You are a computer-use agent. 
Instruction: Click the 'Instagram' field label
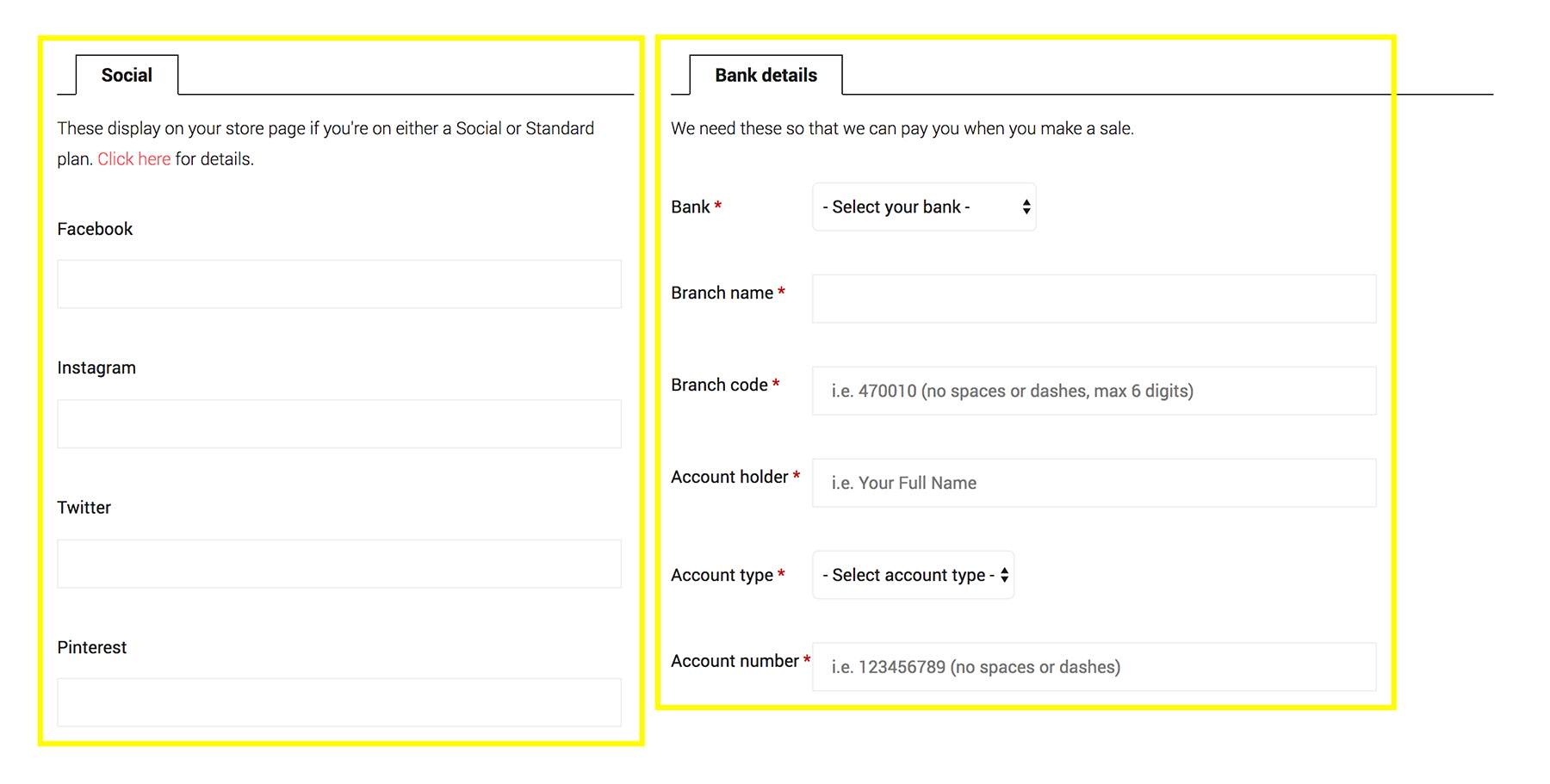point(96,368)
